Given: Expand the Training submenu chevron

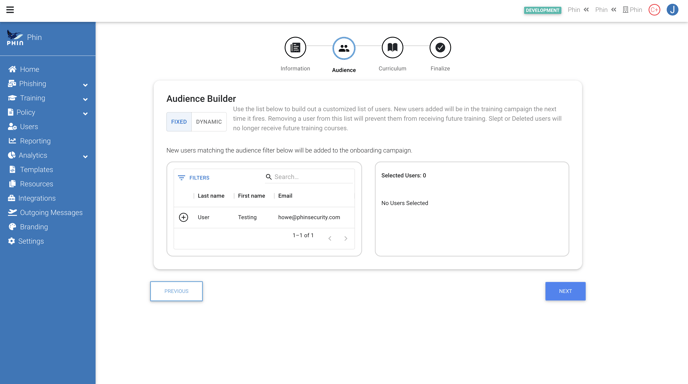Looking at the screenshot, I should pos(85,99).
